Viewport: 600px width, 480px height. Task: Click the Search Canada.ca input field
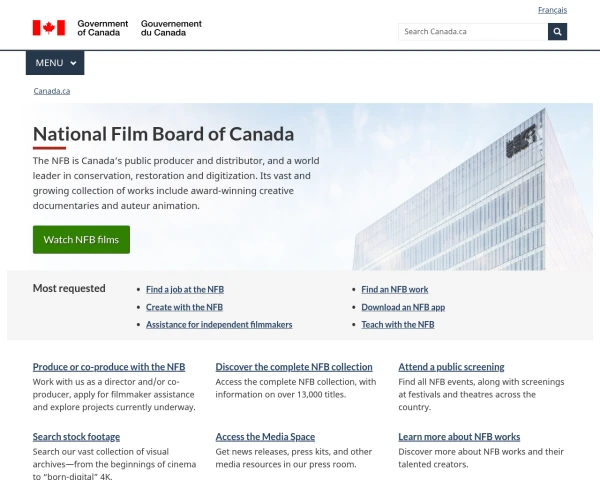[472, 31]
